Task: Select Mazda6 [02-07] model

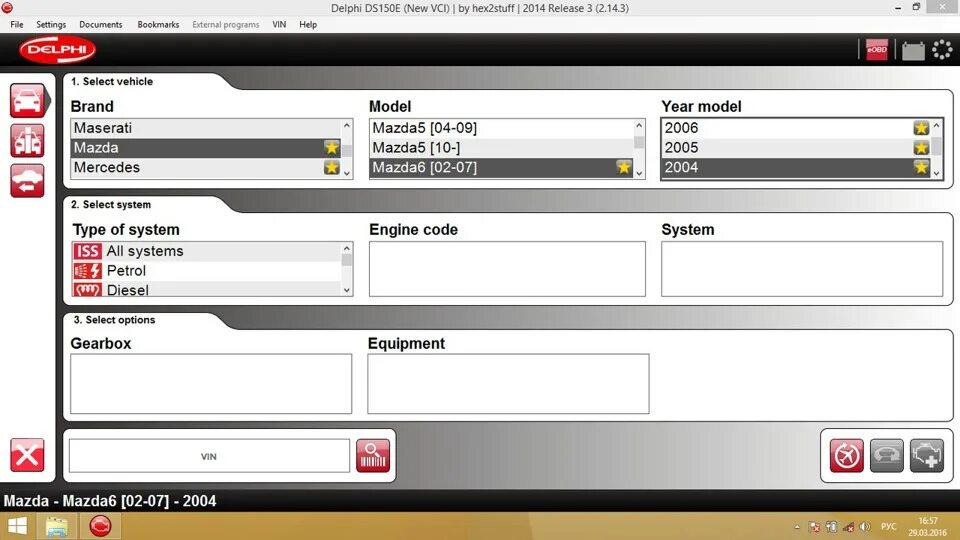Action: click(x=501, y=167)
